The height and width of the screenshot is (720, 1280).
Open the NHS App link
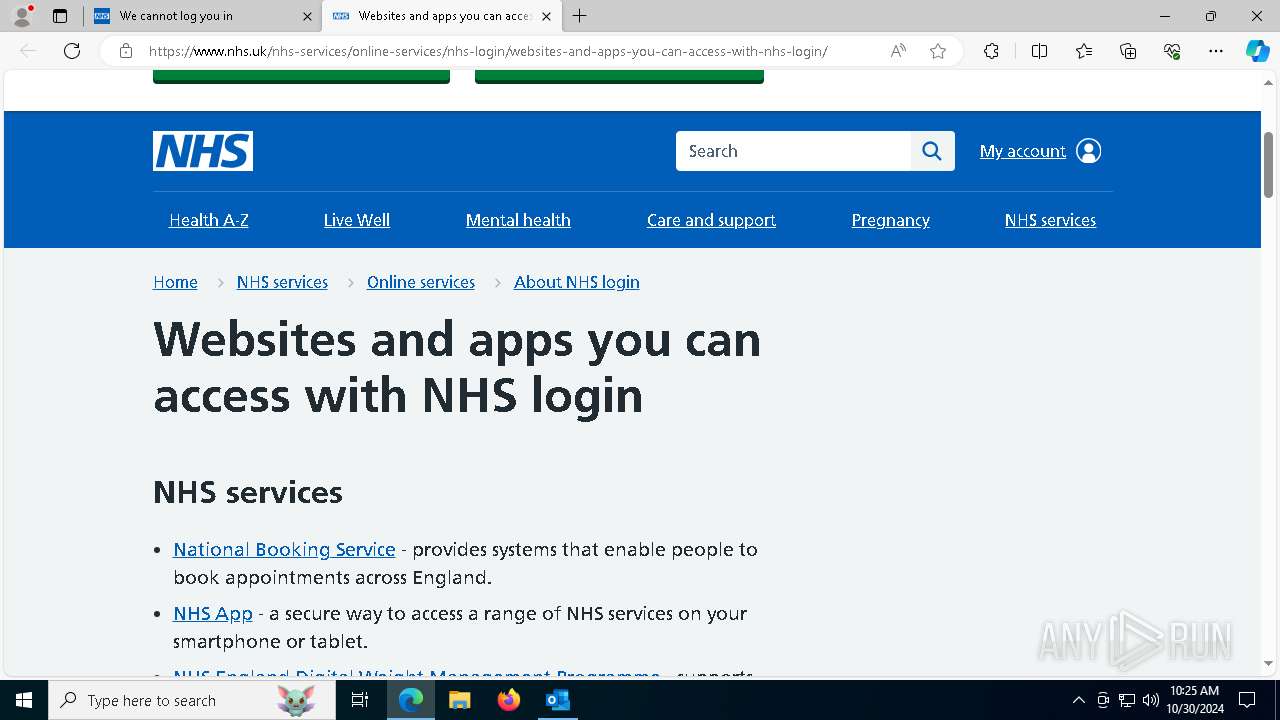click(x=213, y=613)
